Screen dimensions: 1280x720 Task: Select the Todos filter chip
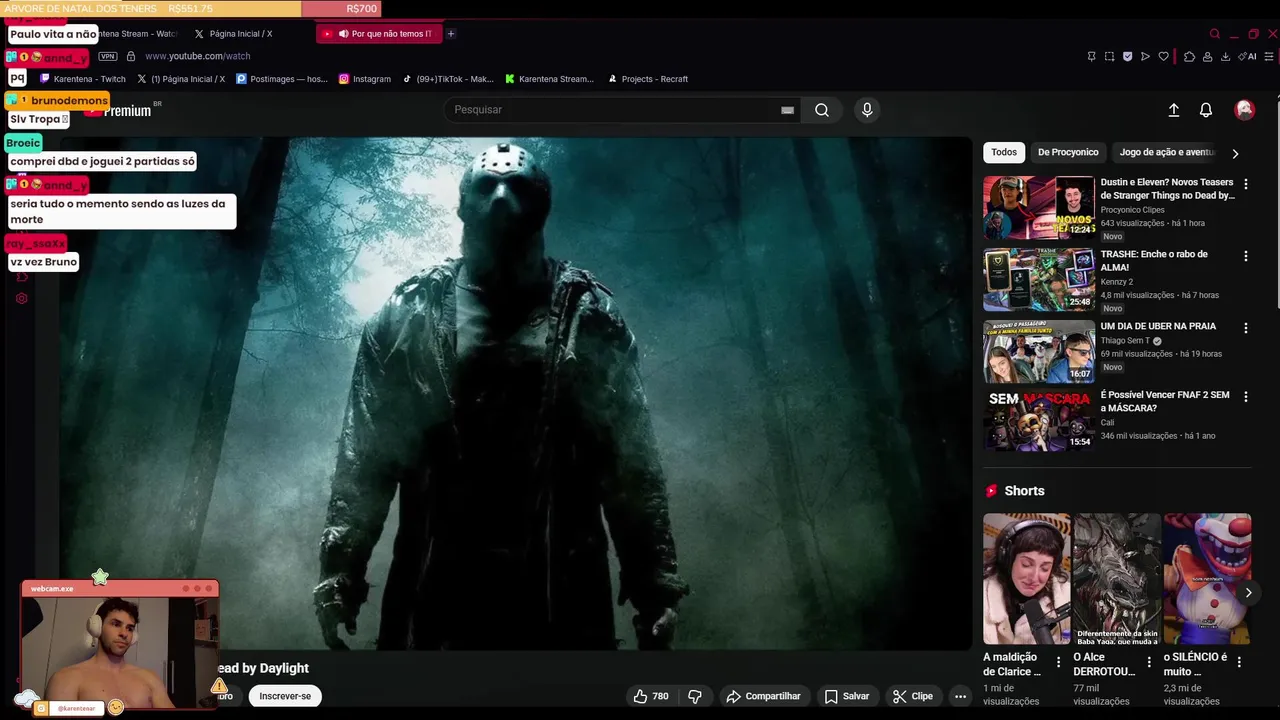[x=1004, y=152]
